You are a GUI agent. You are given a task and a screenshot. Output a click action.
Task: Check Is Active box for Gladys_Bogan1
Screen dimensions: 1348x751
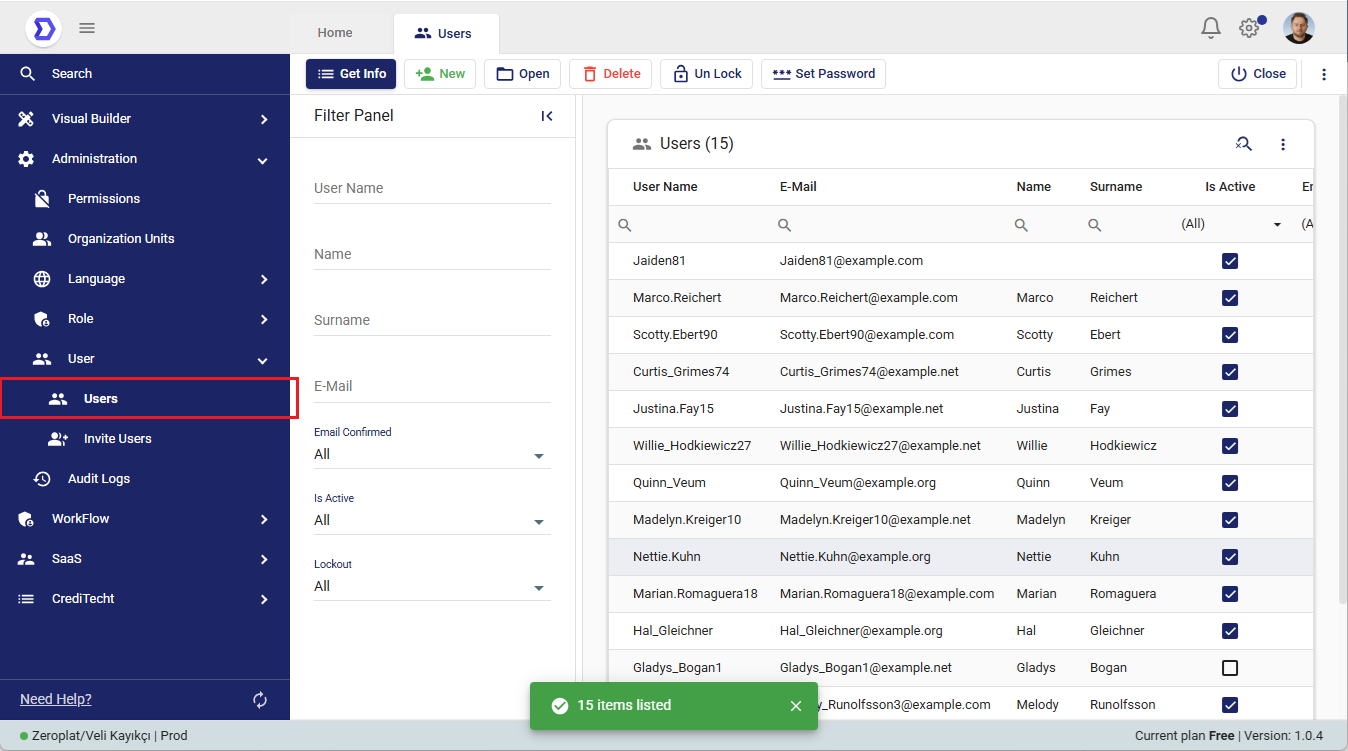[x=1230, y=668]
